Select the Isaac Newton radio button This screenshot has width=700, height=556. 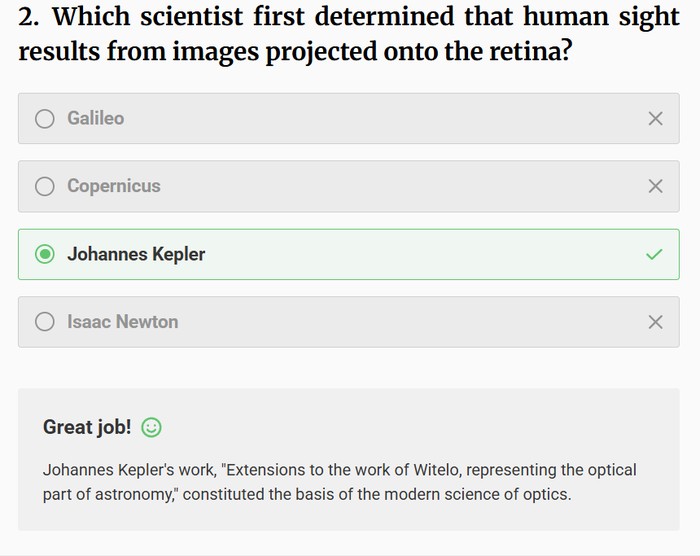pyautogui.click(x=45, y=322)
